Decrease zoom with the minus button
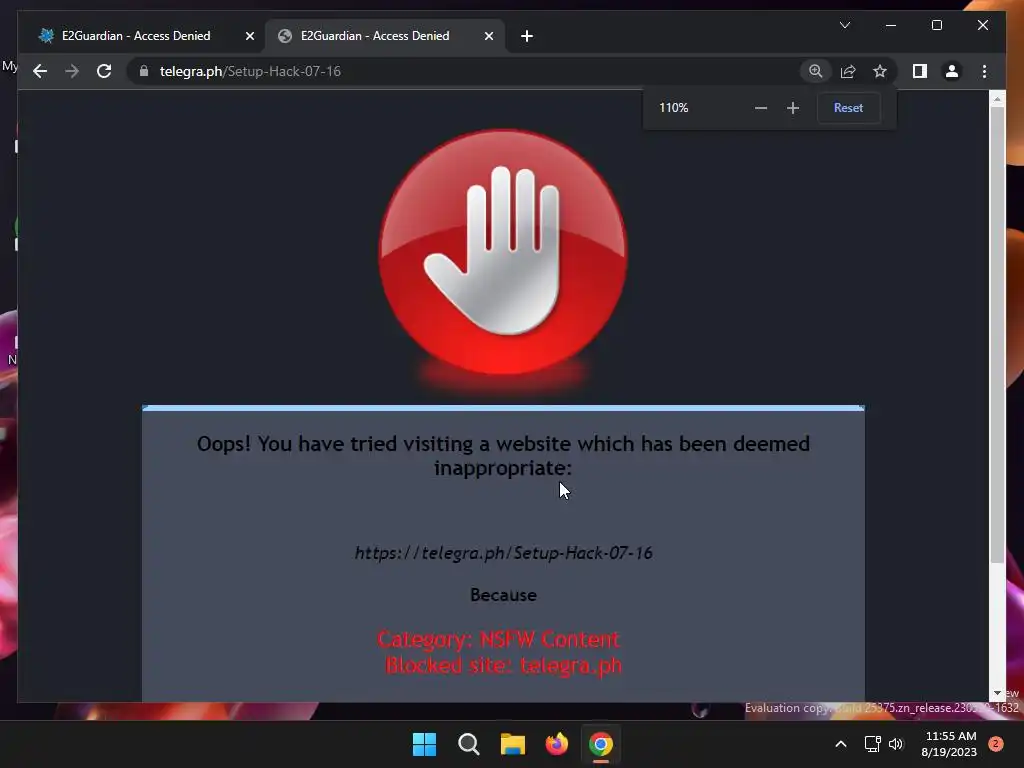The width and height of the screenshot is (1024, 768). click(761, 108)
